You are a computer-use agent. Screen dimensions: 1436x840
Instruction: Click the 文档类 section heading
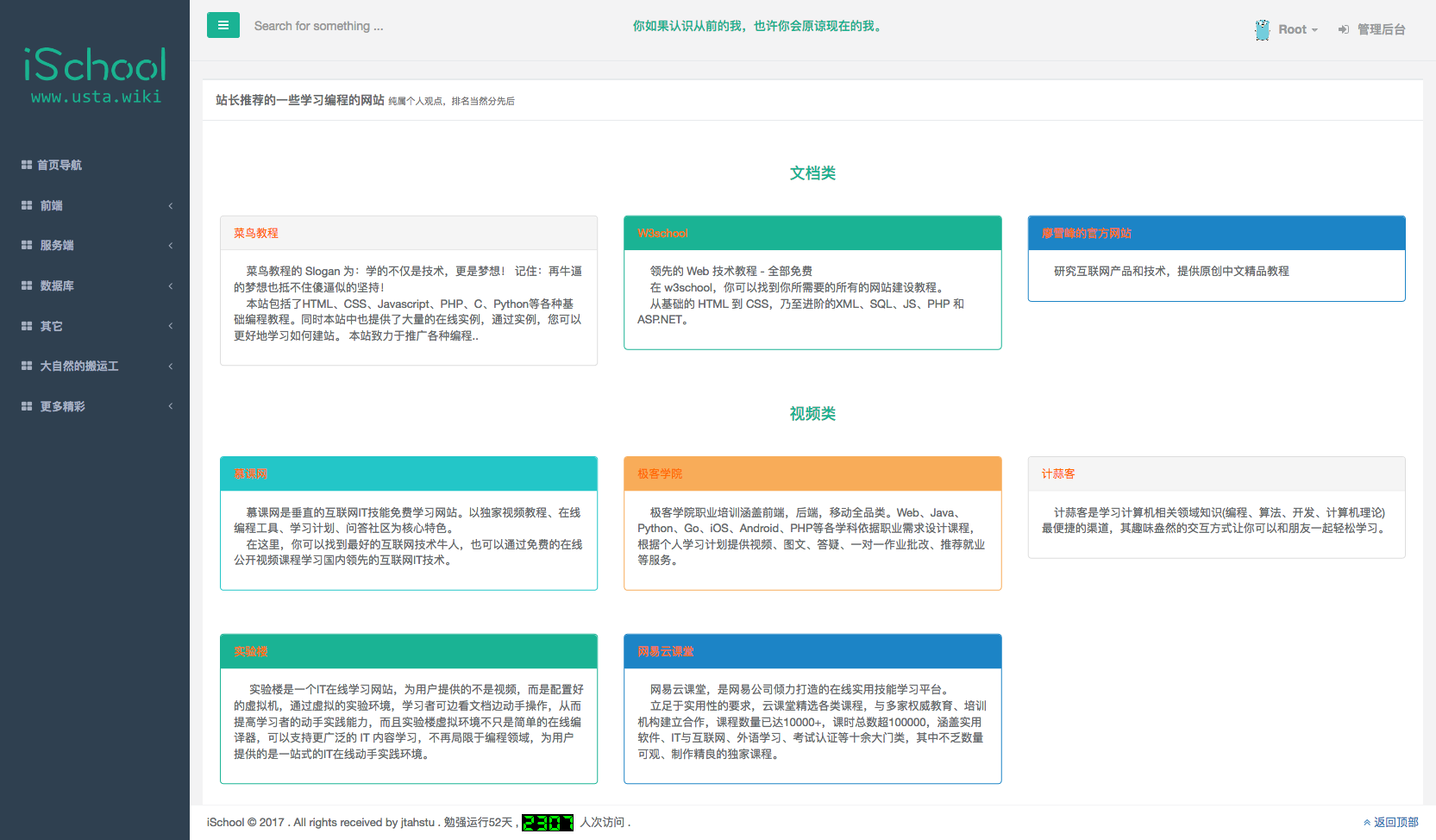[812, 173]
